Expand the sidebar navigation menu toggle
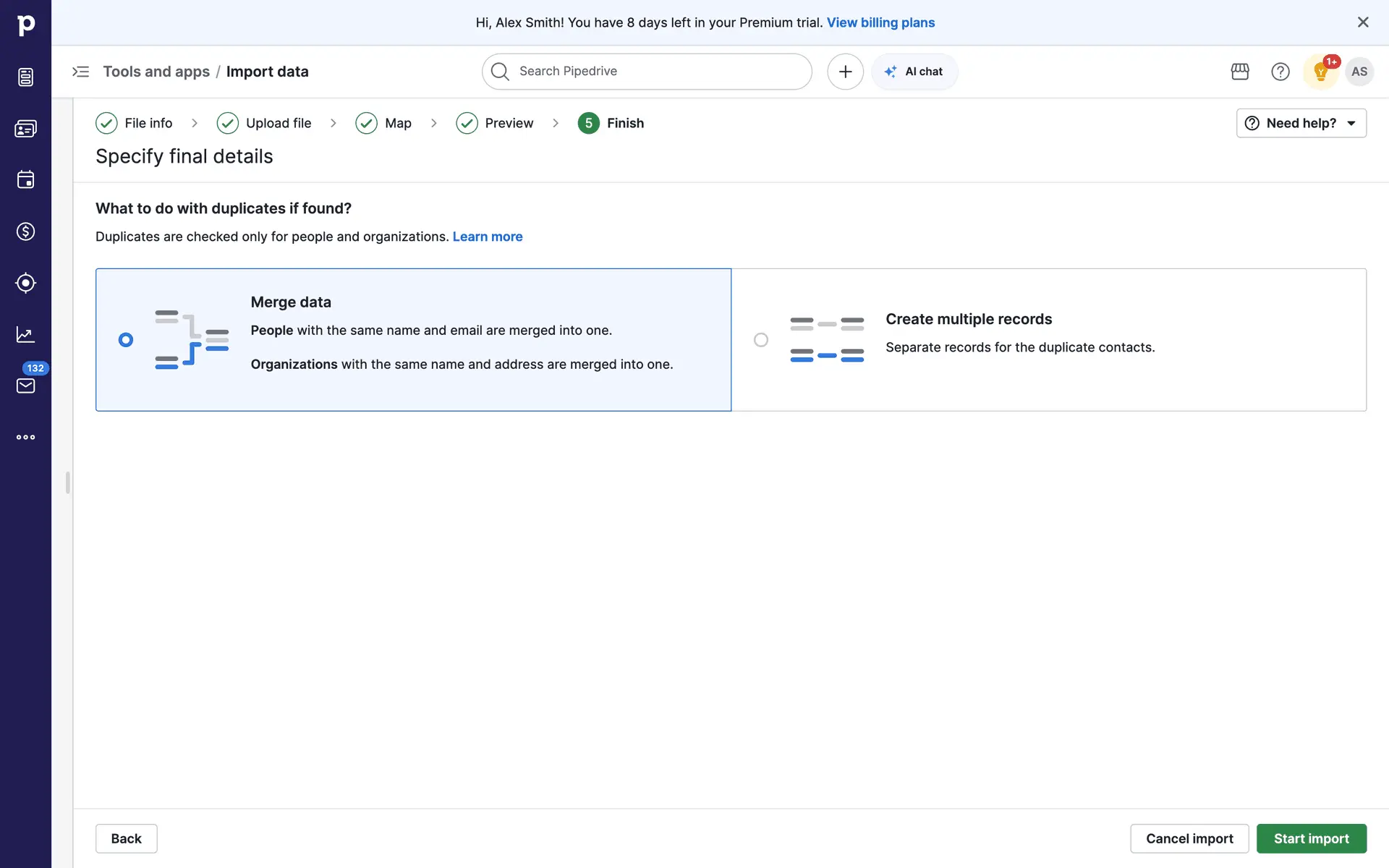 point(80,72)
